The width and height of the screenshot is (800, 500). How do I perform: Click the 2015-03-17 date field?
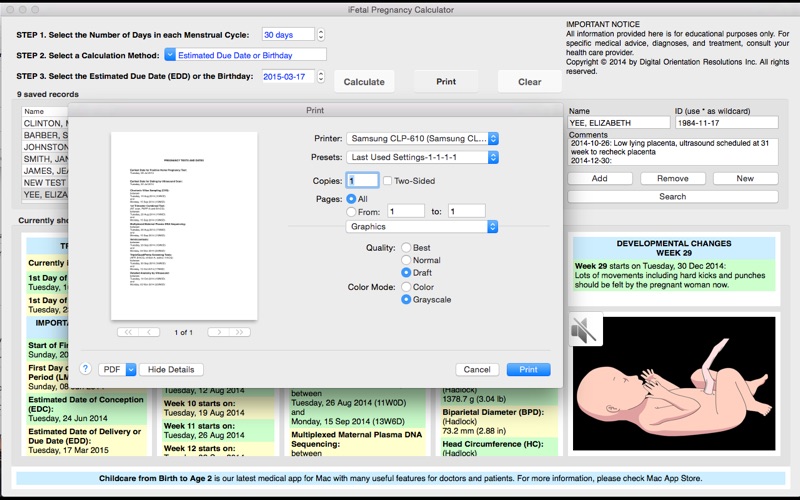(x=288, y=77)
